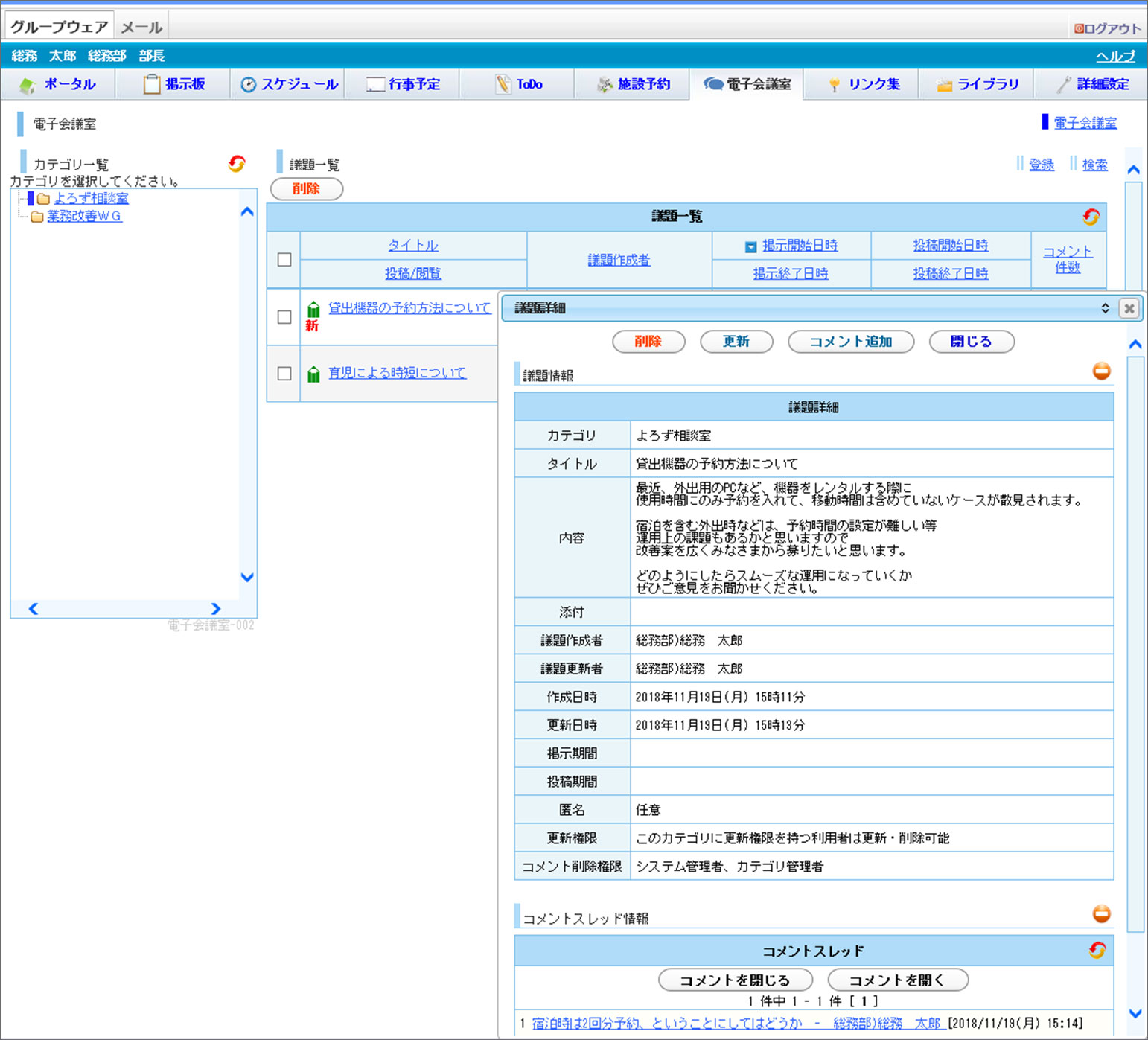
Task: Collapse the 議題情報 section
Action: (1101, 371)
